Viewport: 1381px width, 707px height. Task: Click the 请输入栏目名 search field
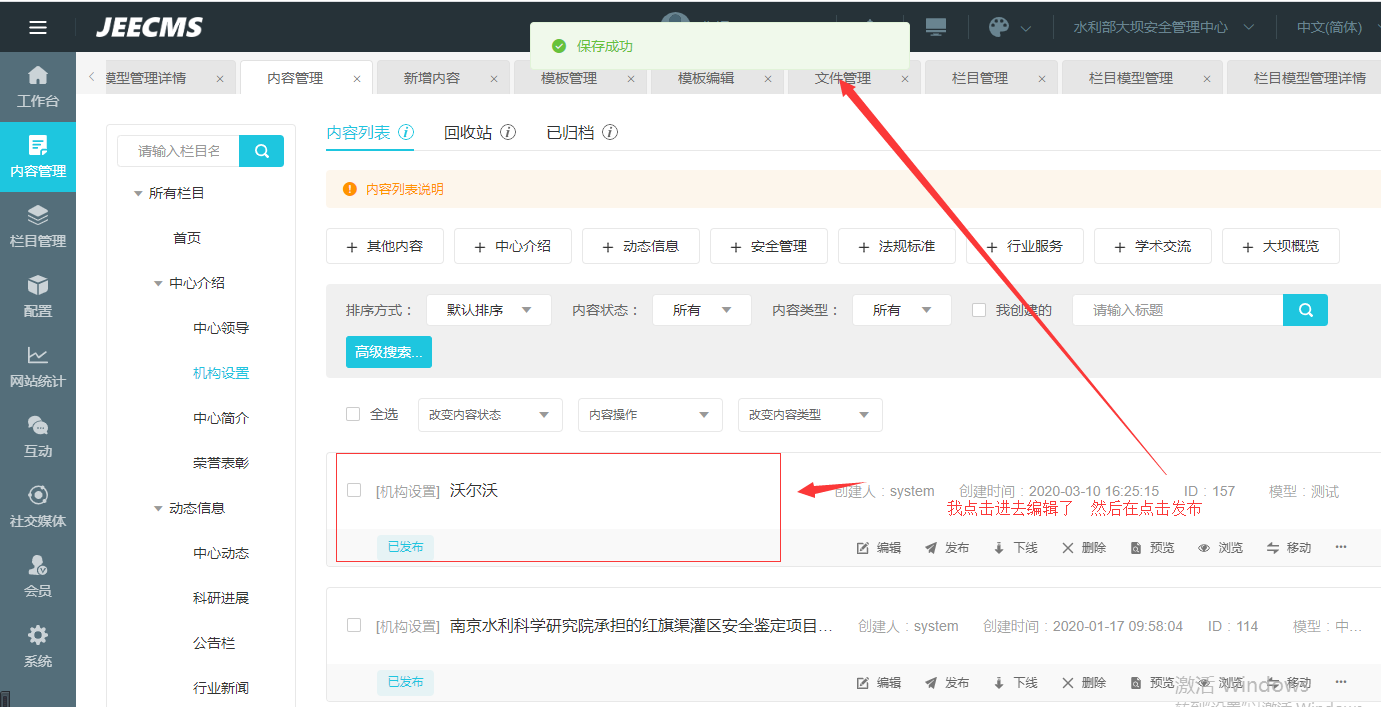(x=179, y=151)
